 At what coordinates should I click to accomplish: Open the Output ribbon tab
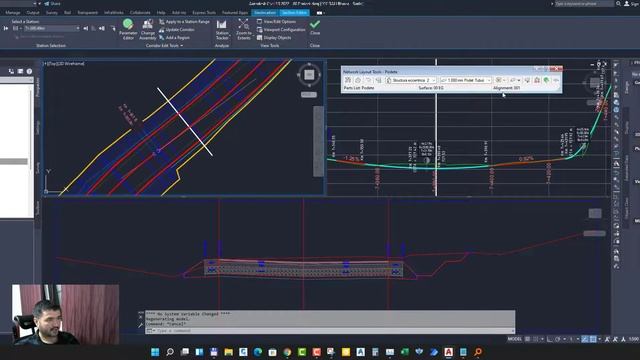pos(33,13)
